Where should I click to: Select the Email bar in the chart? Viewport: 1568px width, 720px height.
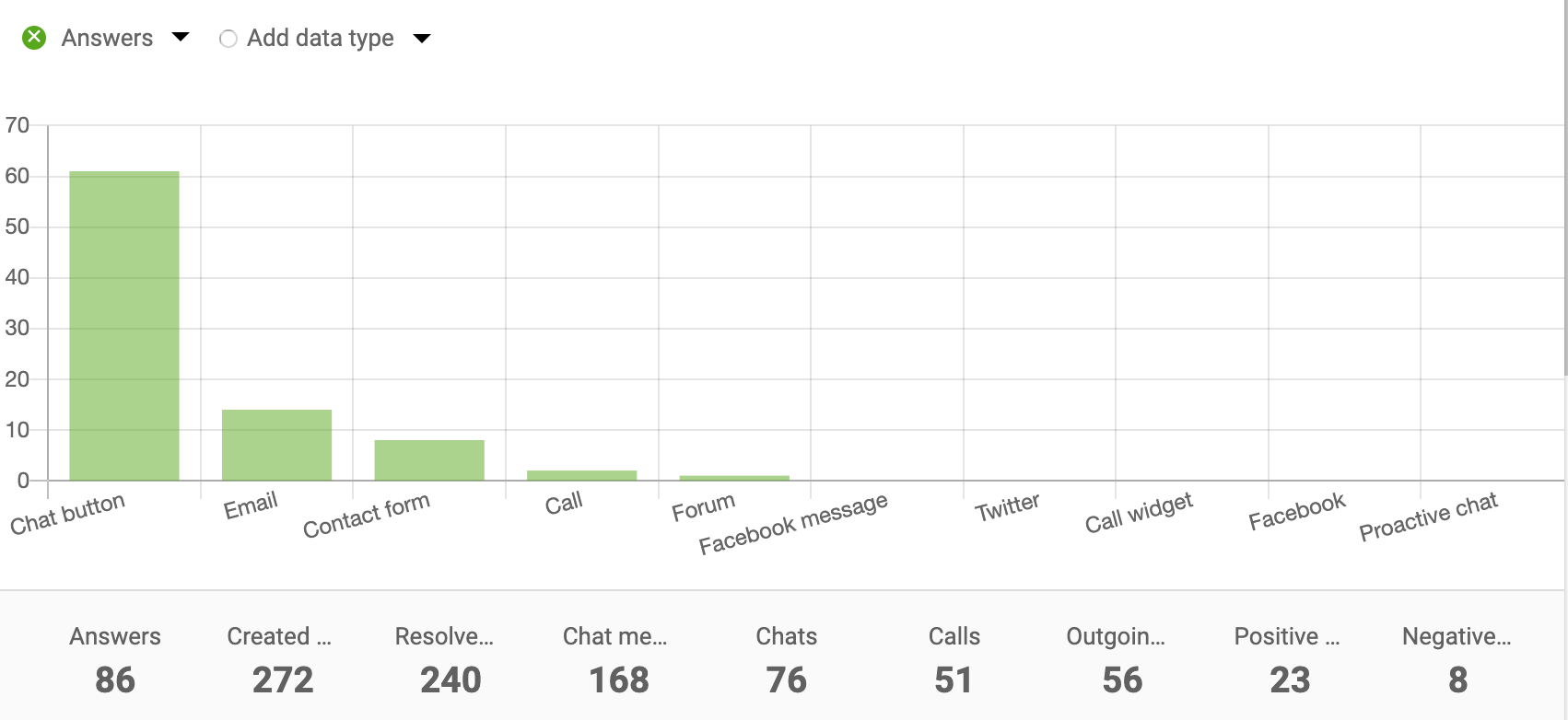275,444
